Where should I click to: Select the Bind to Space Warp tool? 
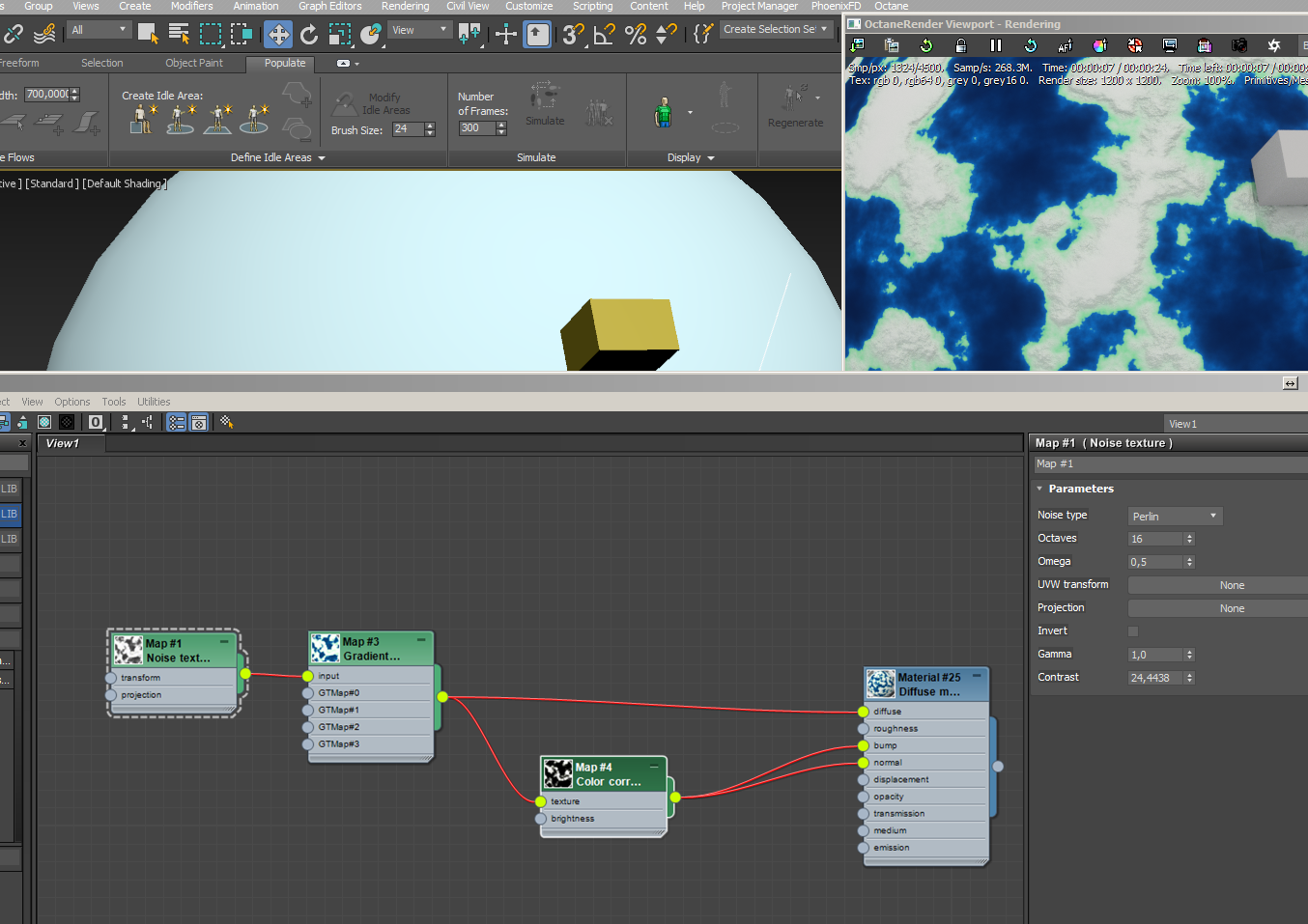coord(44,34)
